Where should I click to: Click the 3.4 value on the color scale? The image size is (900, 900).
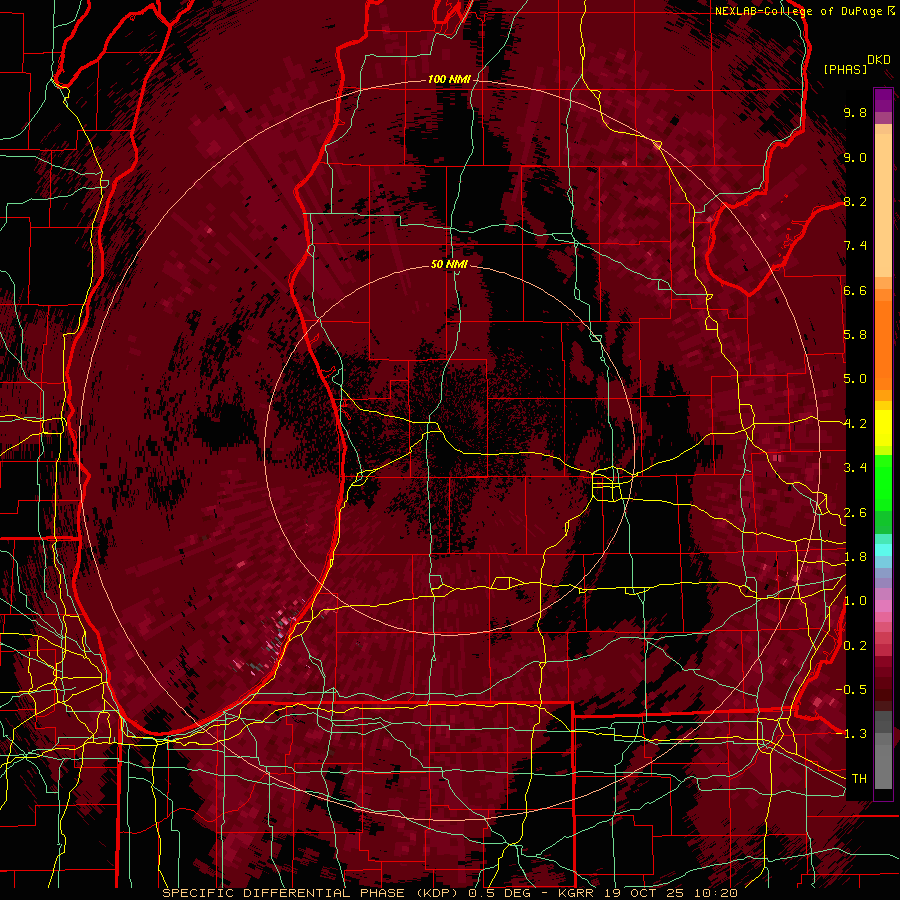[855, 468]
